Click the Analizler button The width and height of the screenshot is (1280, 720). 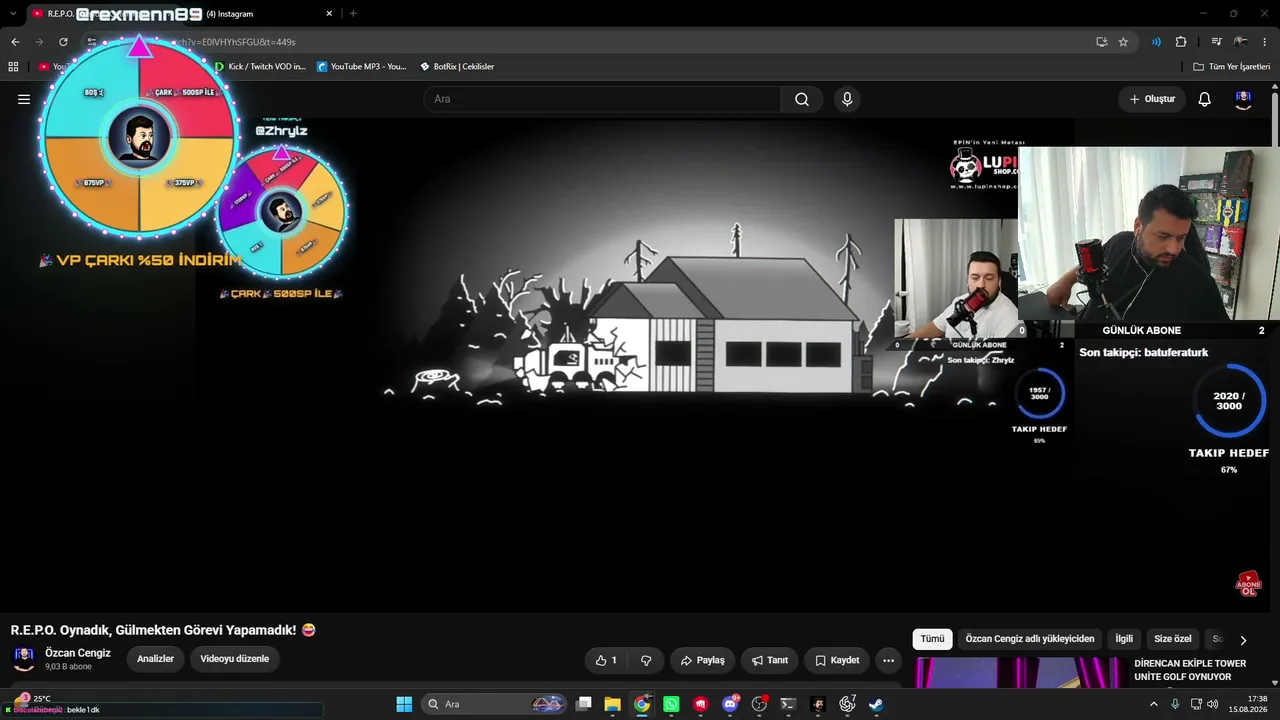(155, 659)
